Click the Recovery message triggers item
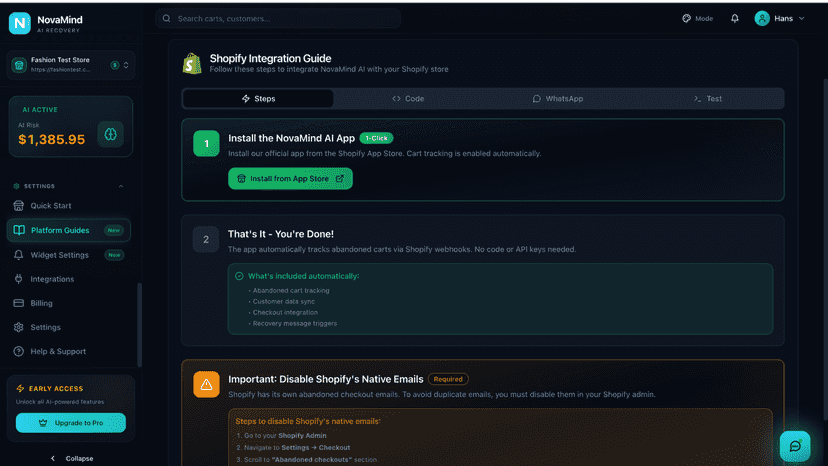The width and height of the screenshot is (828, 466). pyautogui.click(x=293, y=323)
